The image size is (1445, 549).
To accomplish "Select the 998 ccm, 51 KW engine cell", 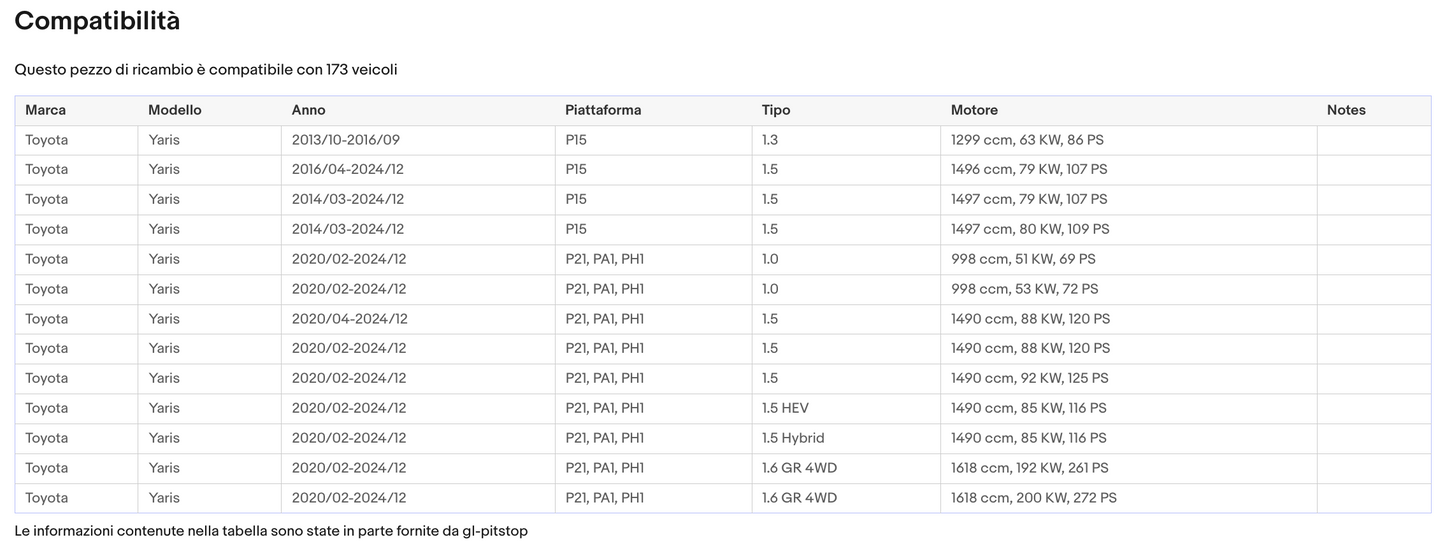I will 1023,259.
